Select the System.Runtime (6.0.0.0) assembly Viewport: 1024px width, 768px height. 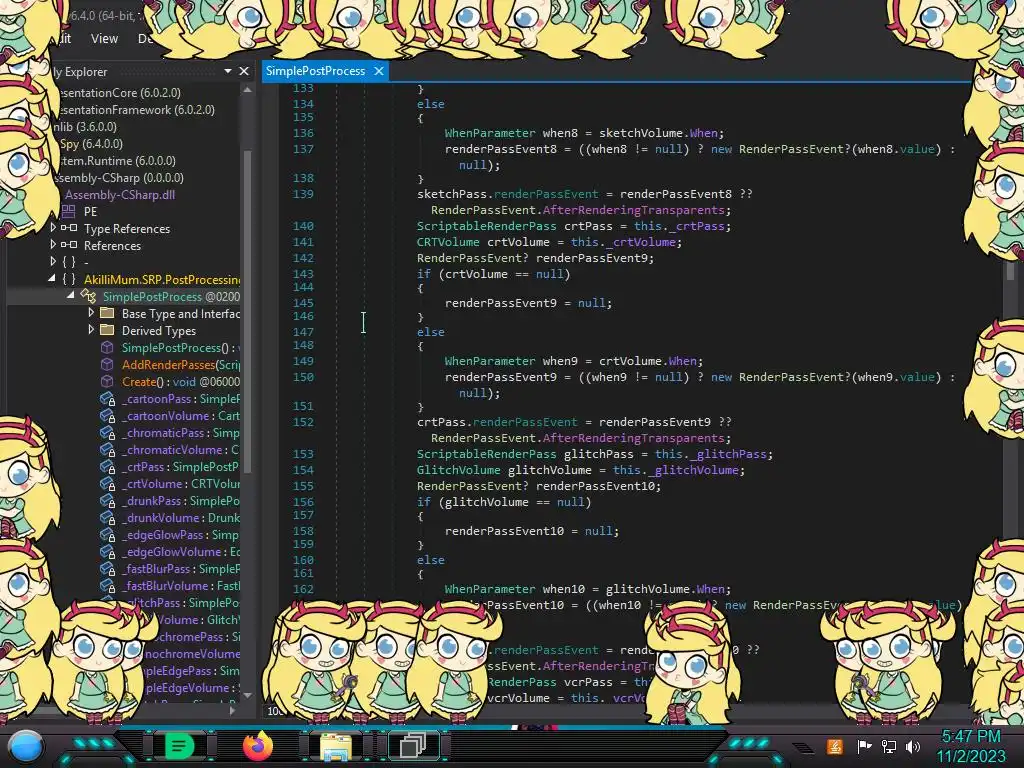pyautogui.click(x=117, y=161)
